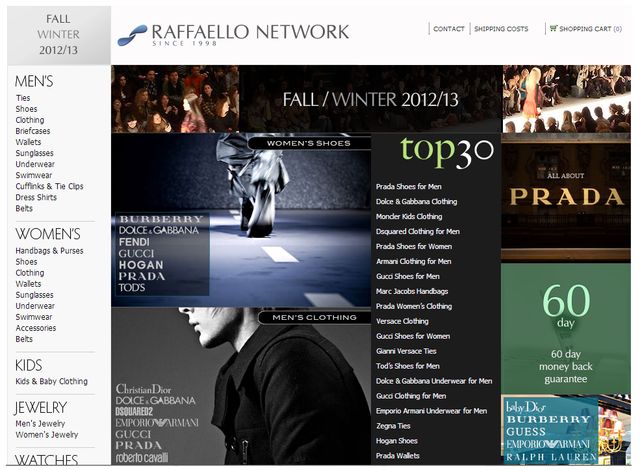The width and height of the screenshot is (640, 470).
Task: Open the shopping cart icon
Action: click(x=553, y=29)
